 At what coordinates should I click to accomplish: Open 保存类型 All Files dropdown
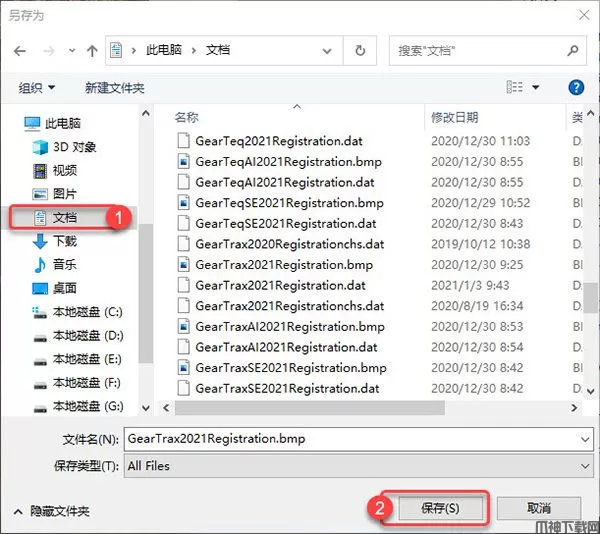point(359,466)
